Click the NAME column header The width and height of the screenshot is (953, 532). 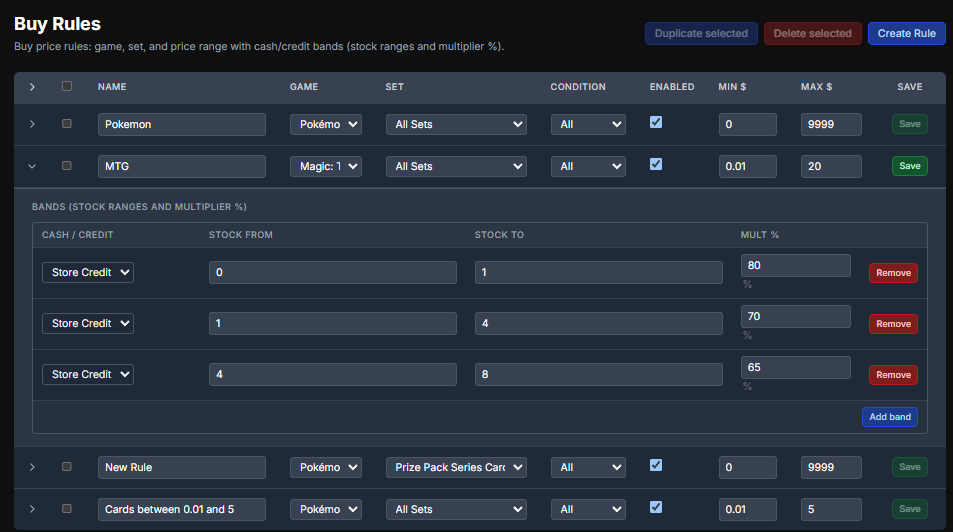click(112, 87)
